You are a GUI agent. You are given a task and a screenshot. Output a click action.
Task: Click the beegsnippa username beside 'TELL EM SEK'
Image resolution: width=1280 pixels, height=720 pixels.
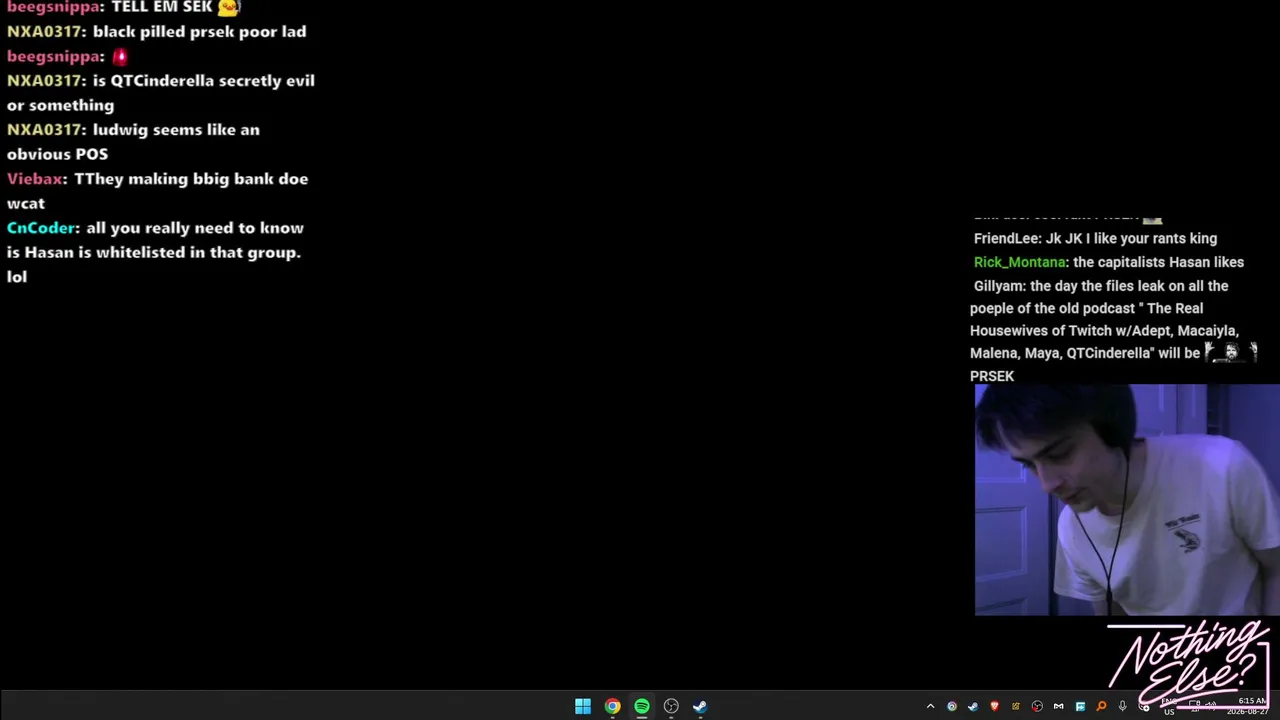(53, 7)
